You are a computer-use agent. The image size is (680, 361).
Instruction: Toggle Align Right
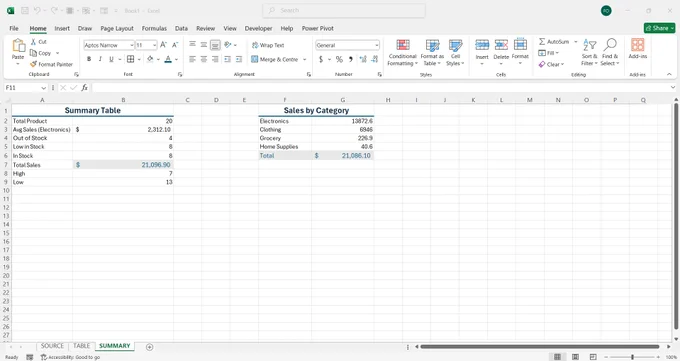point(215,59)
